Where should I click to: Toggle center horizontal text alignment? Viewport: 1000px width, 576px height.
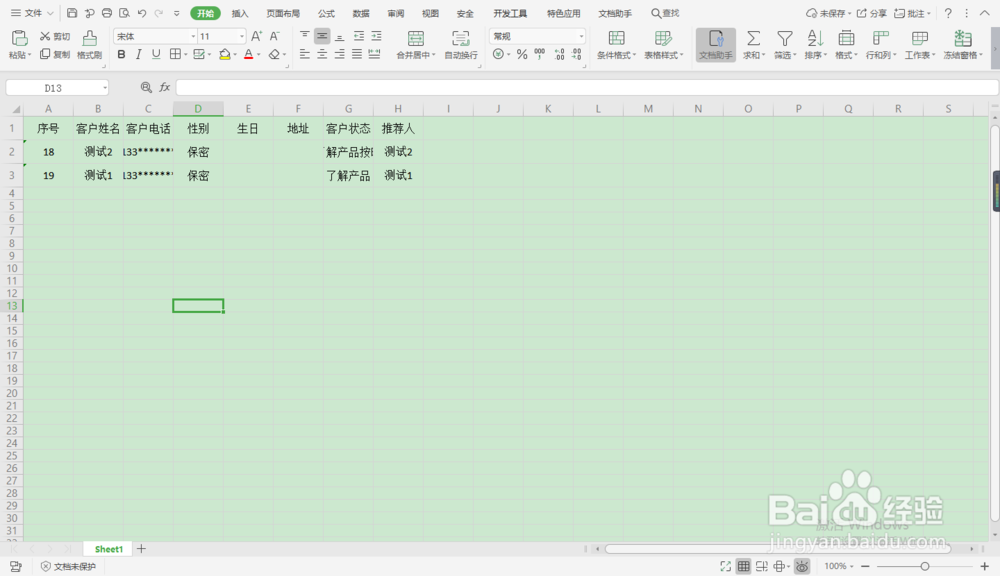(x=322, y=54)
